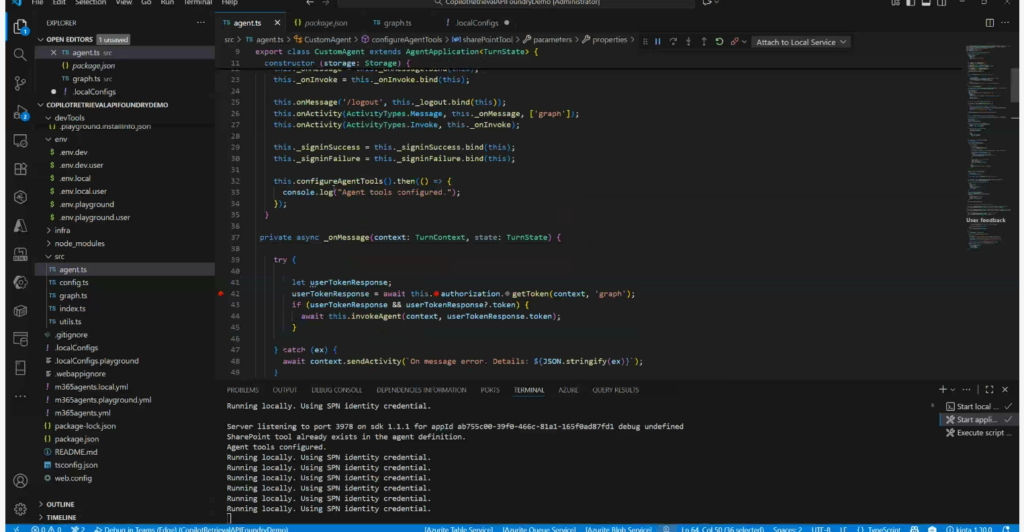Image resolution: width=1024 pixels, height=532 pixels.
Task: Select the Execute script terminal entry
Action: click(982, 433)
